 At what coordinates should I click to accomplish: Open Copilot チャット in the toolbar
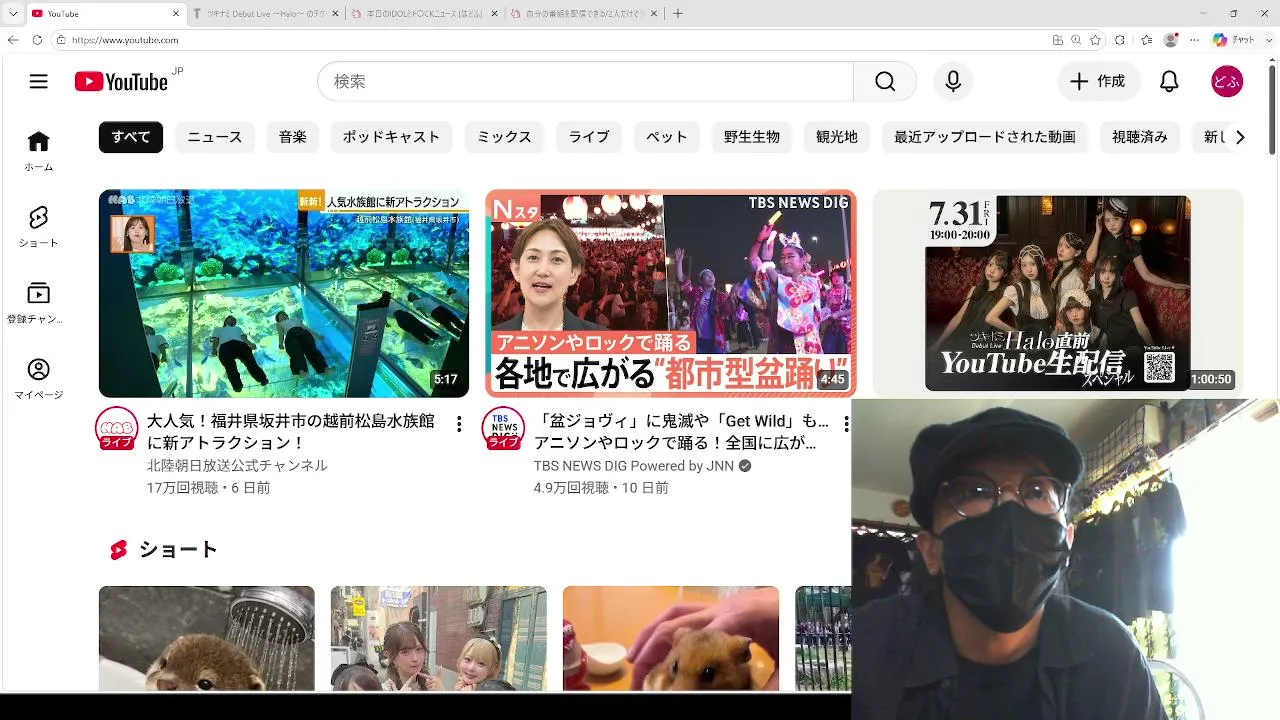coord(1233,40)
